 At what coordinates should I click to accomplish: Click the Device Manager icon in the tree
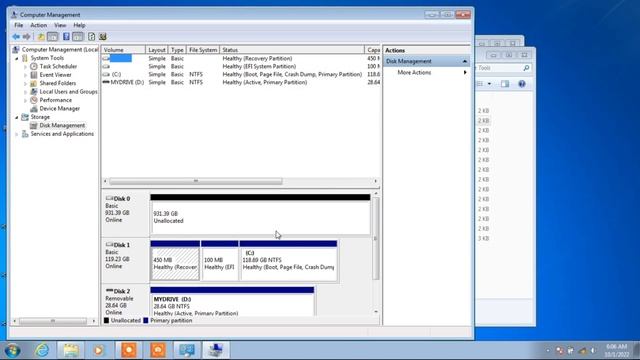tap(34, 109)
